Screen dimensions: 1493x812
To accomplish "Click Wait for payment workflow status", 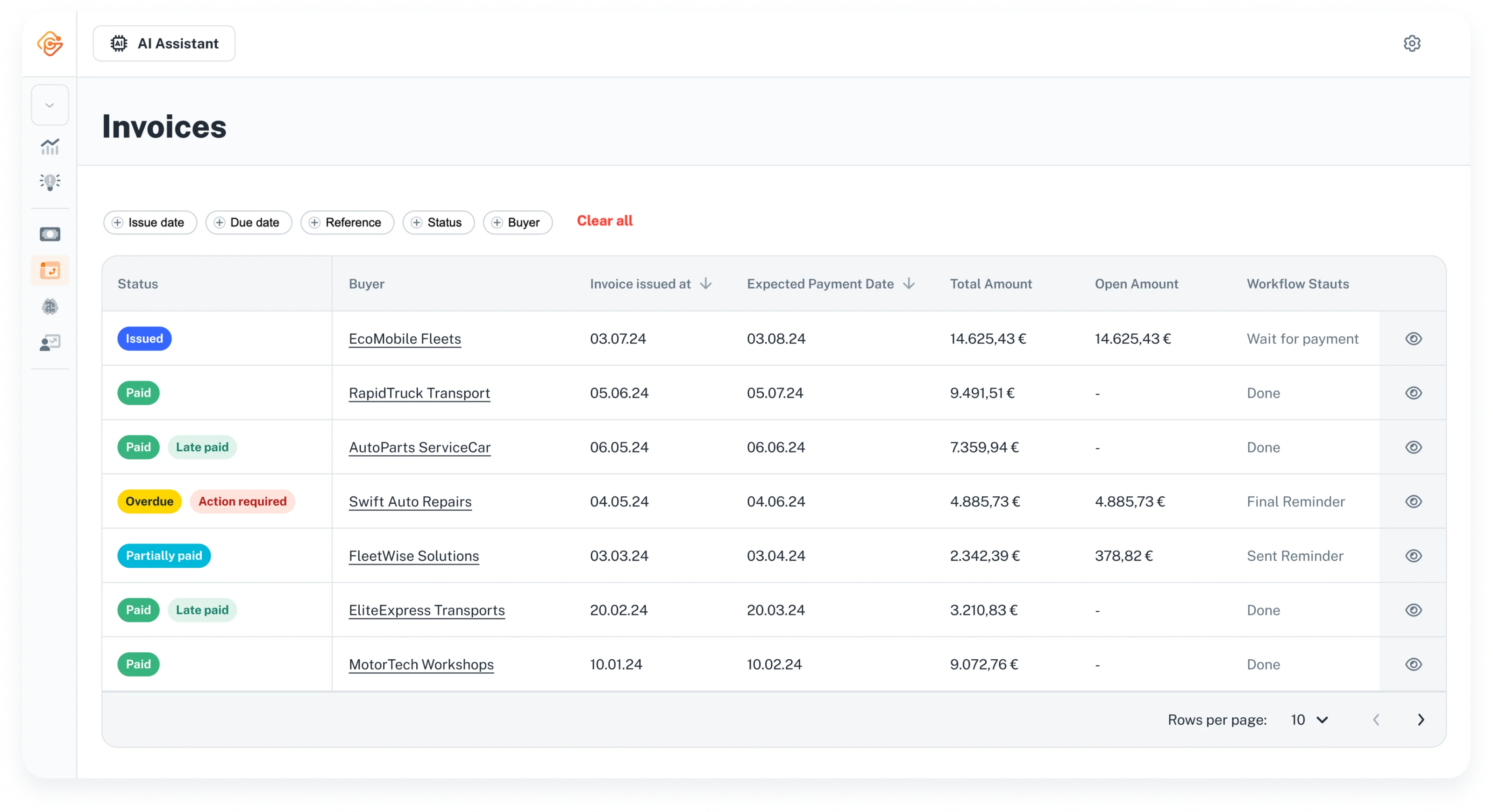I will pos(1302,339).
